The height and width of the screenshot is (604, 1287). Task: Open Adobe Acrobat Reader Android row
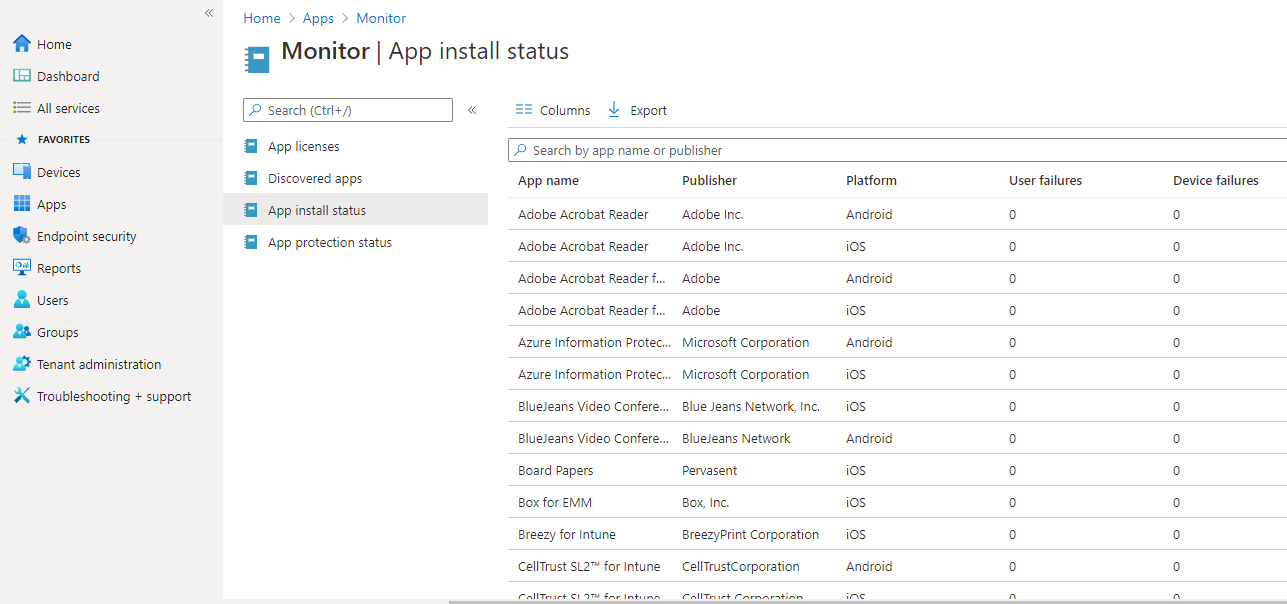897,214
